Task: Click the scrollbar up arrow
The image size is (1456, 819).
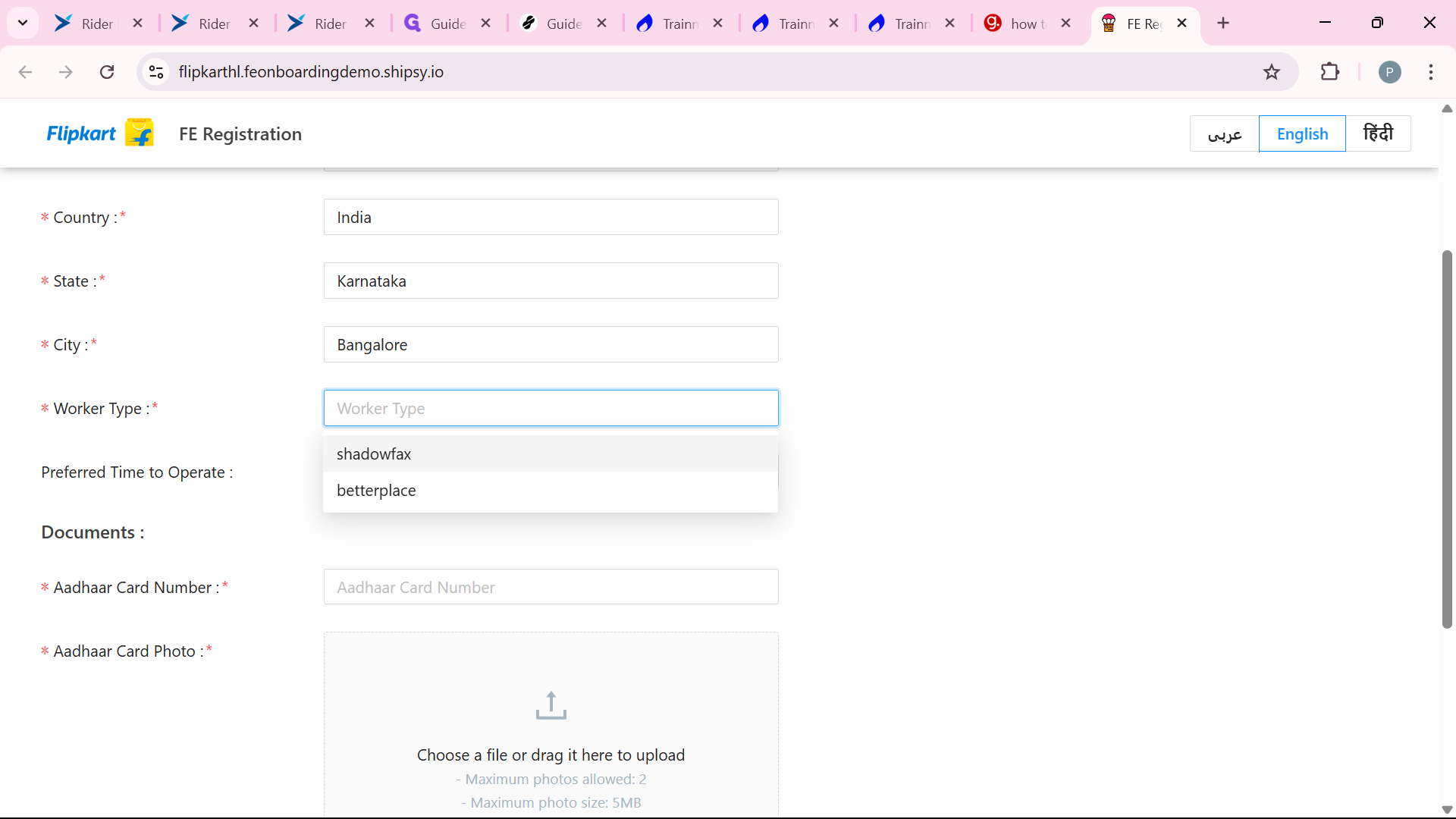Action: tap(1447, 108)
